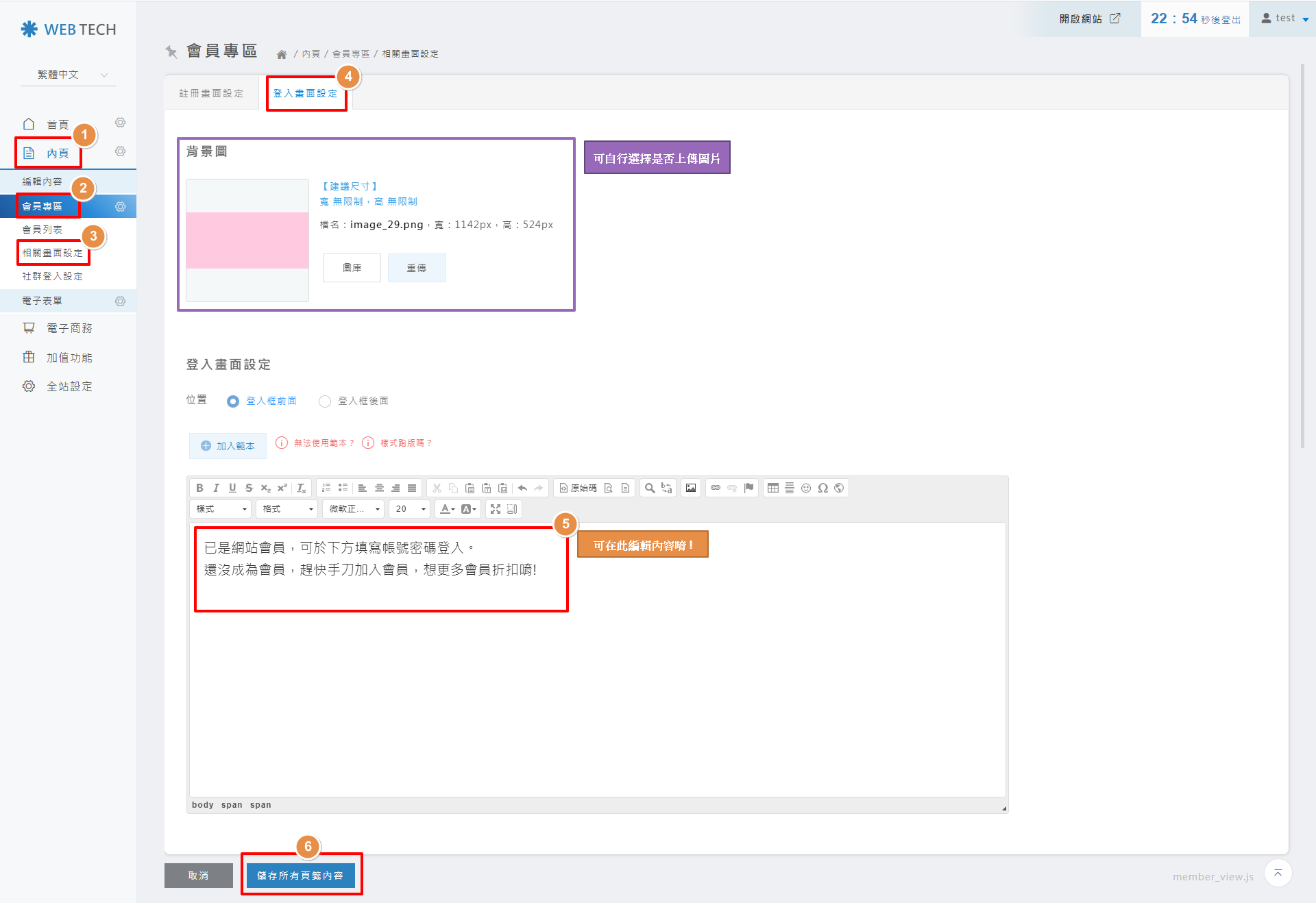
Task: Click the find magnifier icon
Action: [650, 488]
